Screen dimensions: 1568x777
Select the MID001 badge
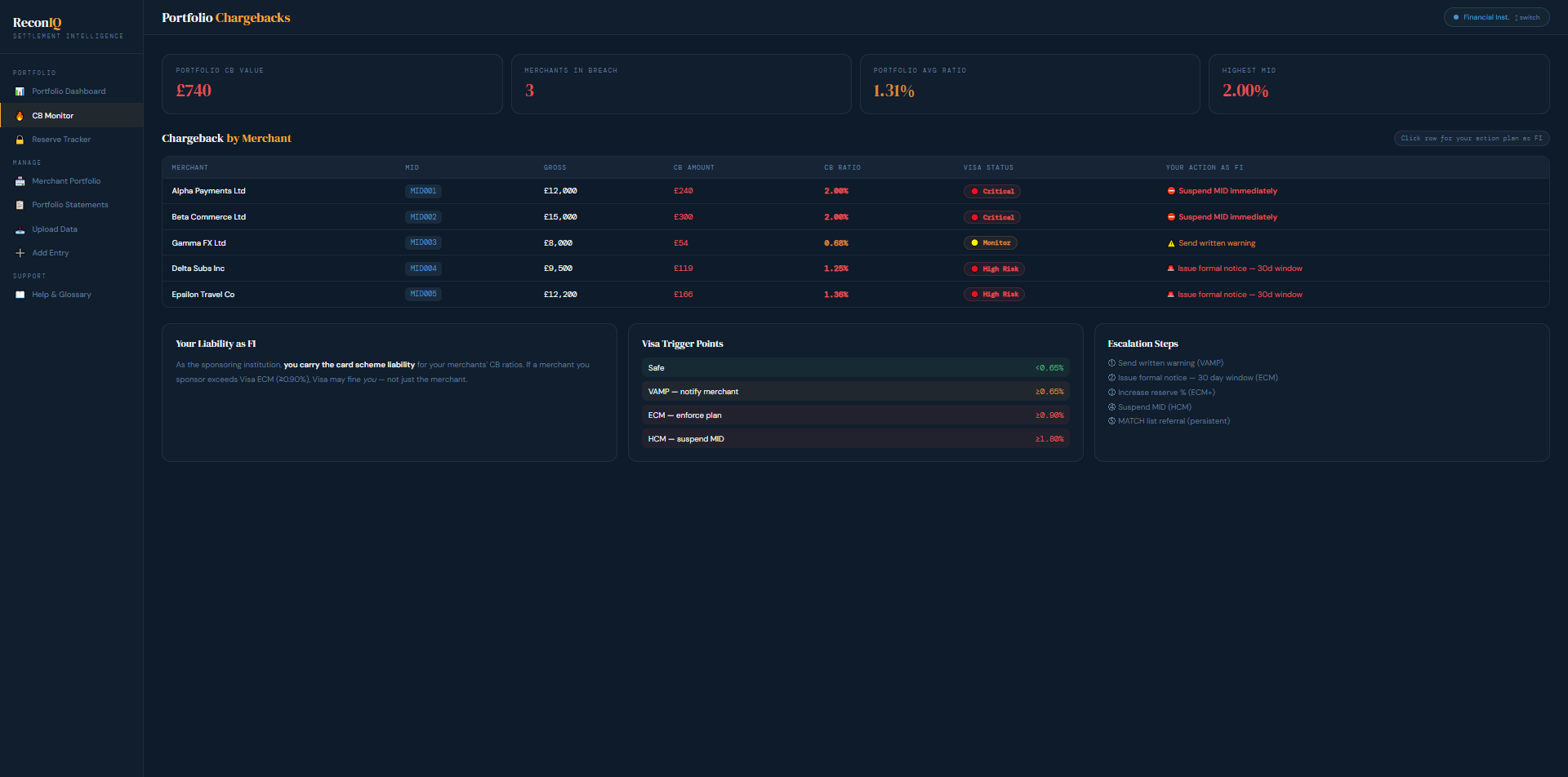click(x=423, y=191)
